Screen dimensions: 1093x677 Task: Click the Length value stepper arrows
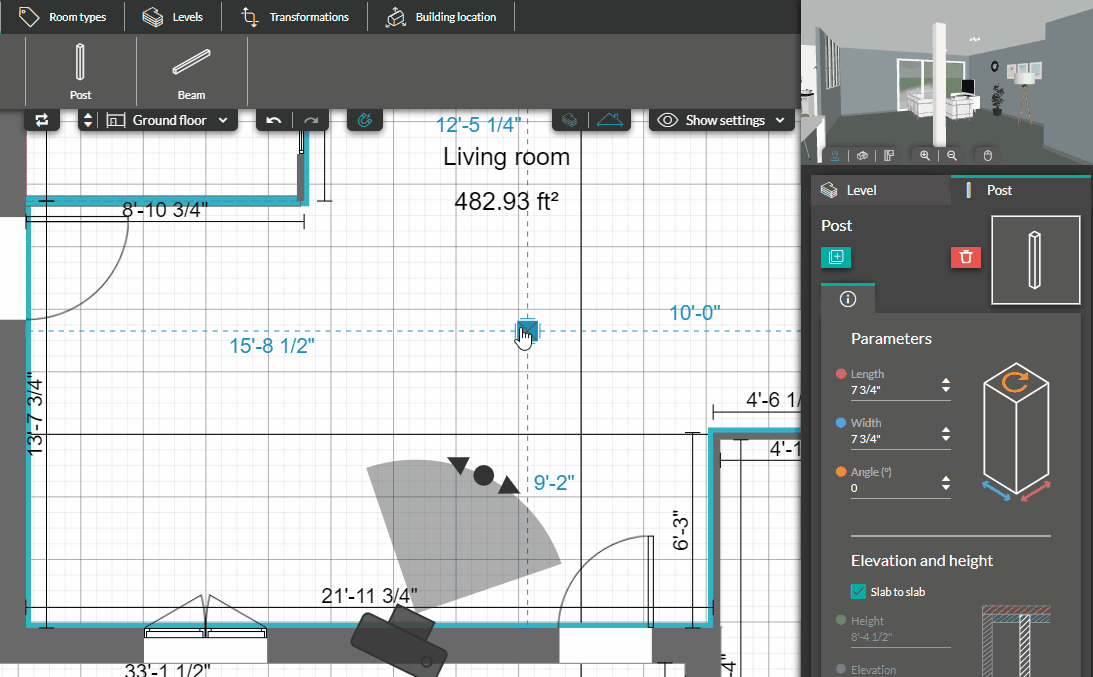[946, 386]
